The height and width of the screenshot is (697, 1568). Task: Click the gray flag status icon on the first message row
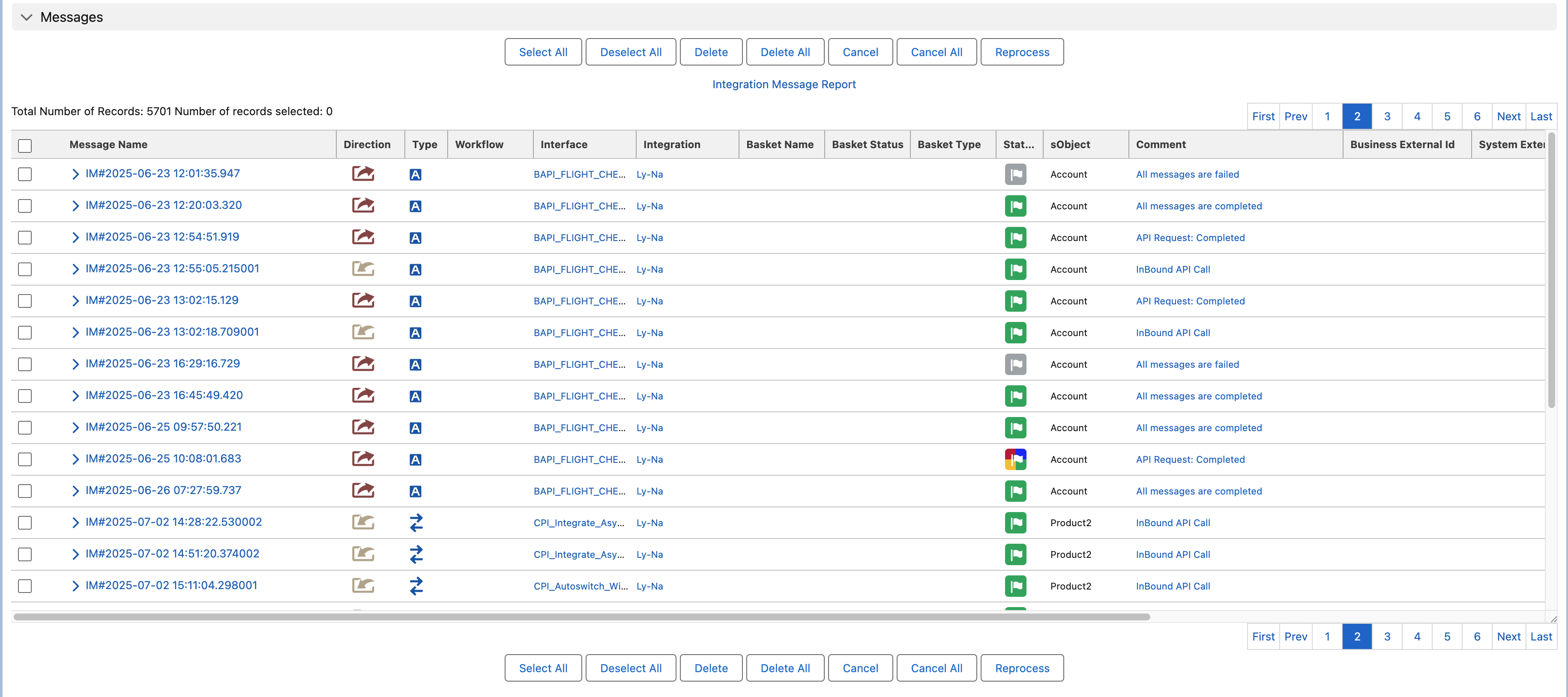coord(1015,174)
